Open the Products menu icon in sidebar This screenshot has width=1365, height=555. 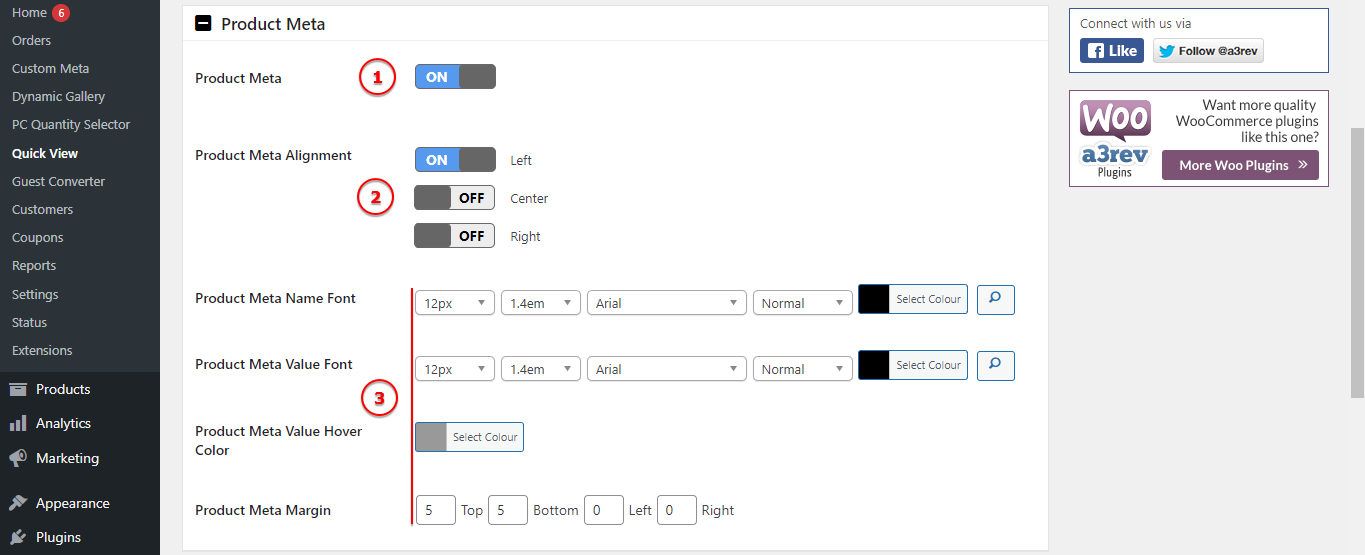pos(18,390)
